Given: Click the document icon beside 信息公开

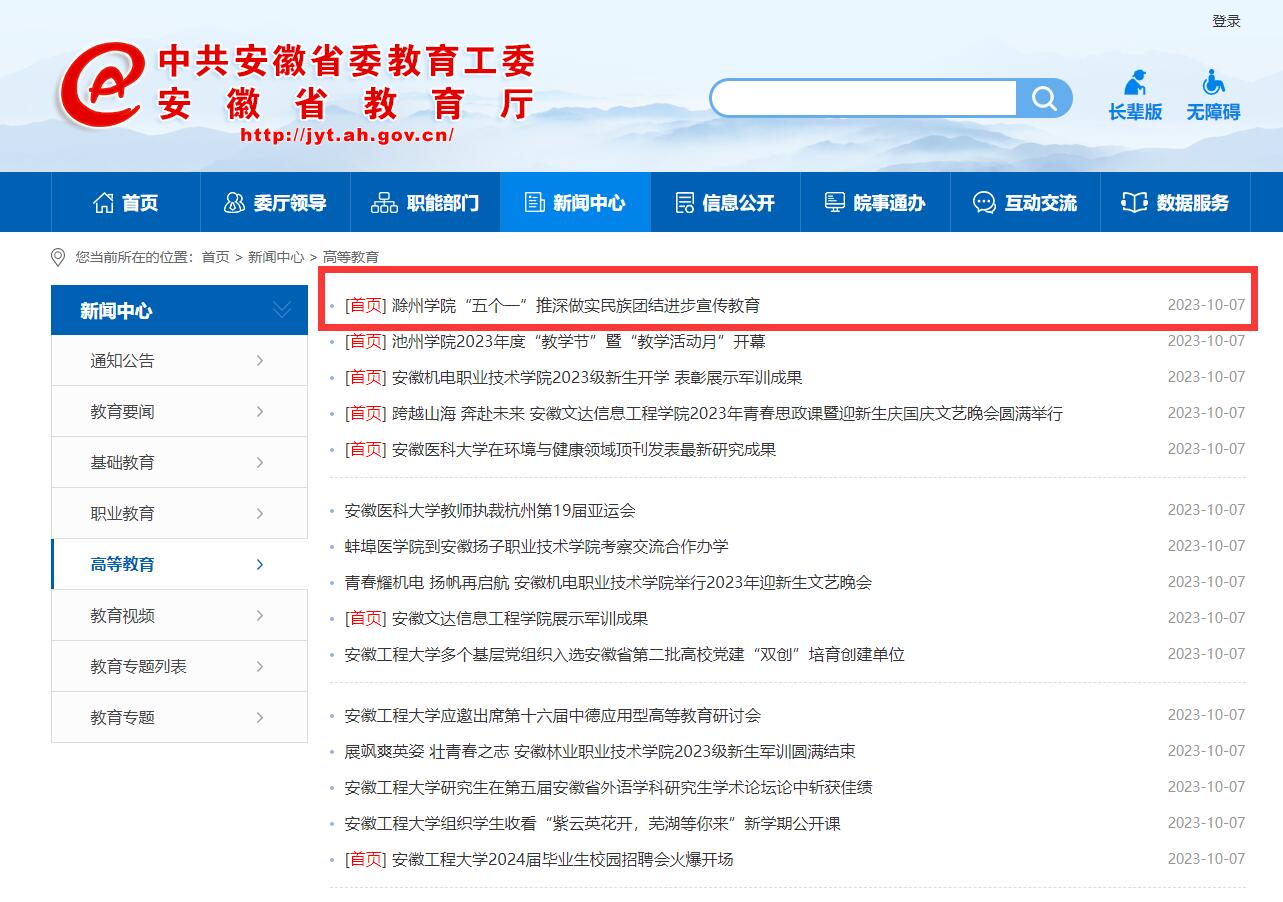Looking at the screenshot, I should point(685,202).
